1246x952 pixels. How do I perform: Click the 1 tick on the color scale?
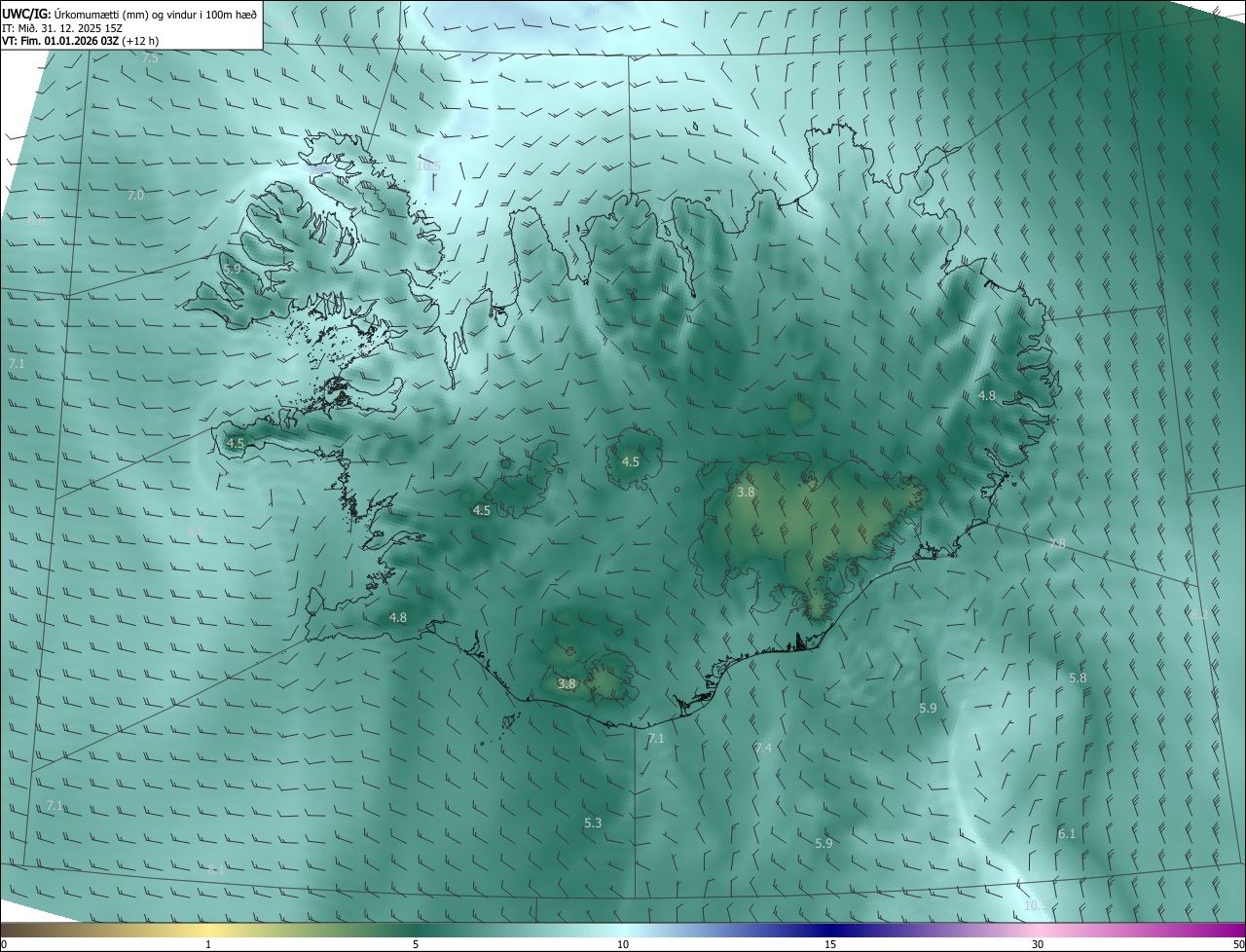208,944
